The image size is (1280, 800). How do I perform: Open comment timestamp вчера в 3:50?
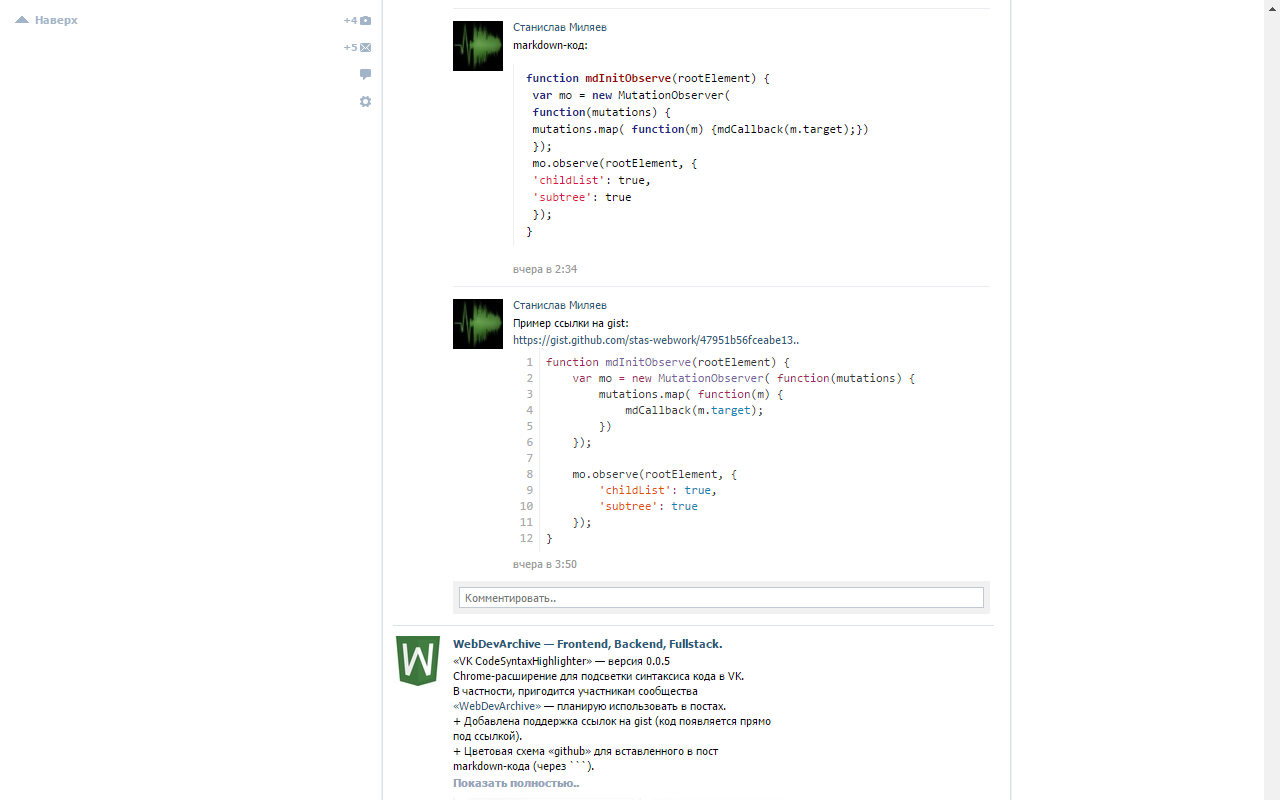coord(545,564)
